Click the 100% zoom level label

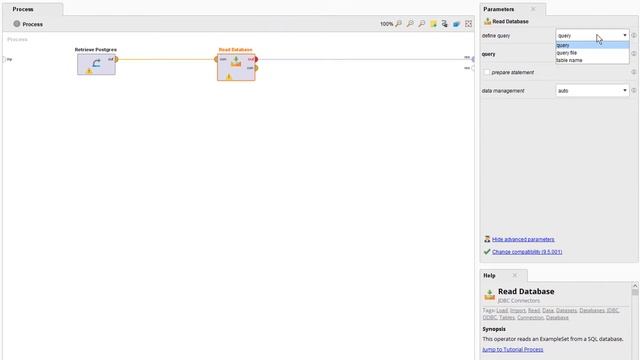pos(386,24)
